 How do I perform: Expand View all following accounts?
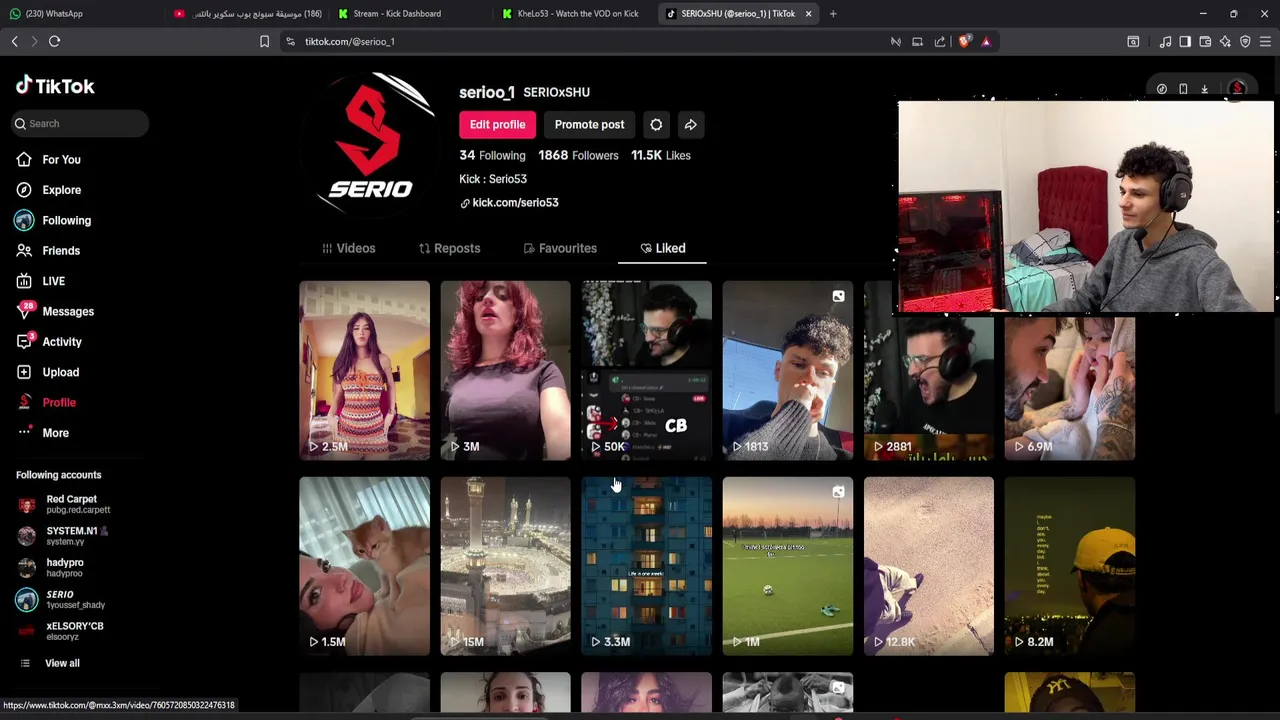pos(49,663)
